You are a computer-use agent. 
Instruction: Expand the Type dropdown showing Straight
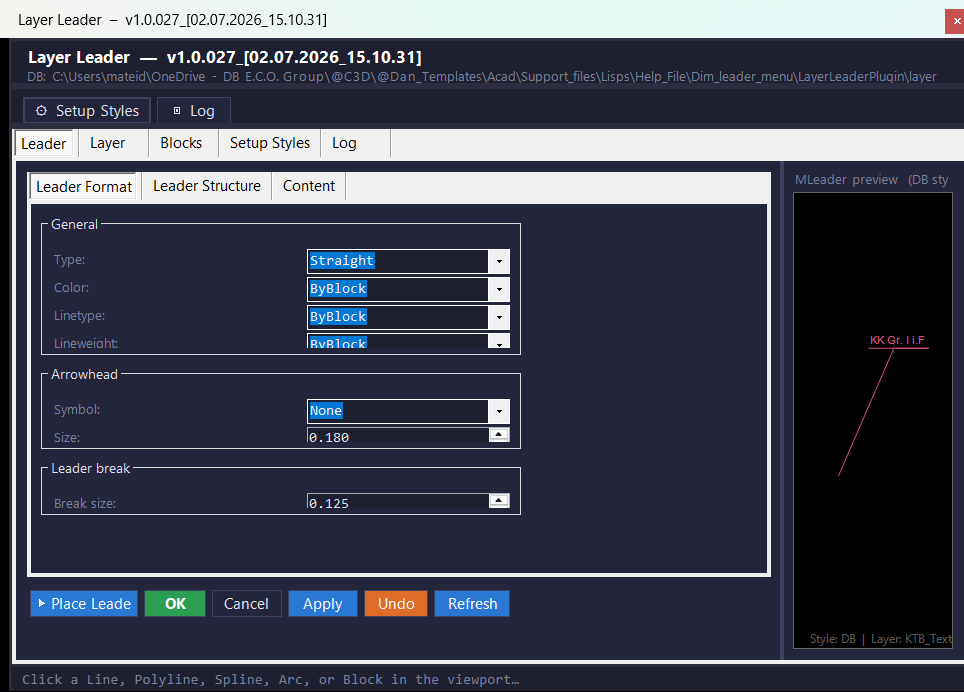click(499, 261)
